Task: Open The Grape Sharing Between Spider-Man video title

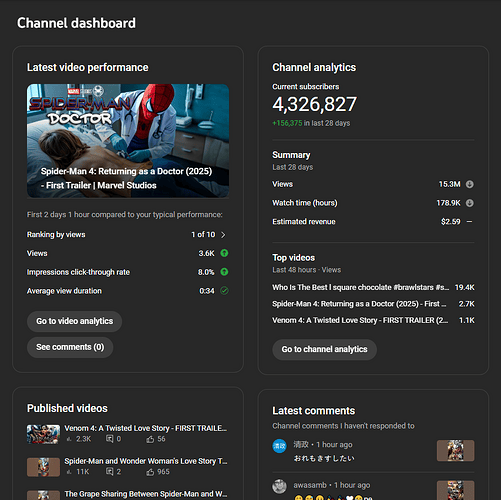Action: point(146,494)
